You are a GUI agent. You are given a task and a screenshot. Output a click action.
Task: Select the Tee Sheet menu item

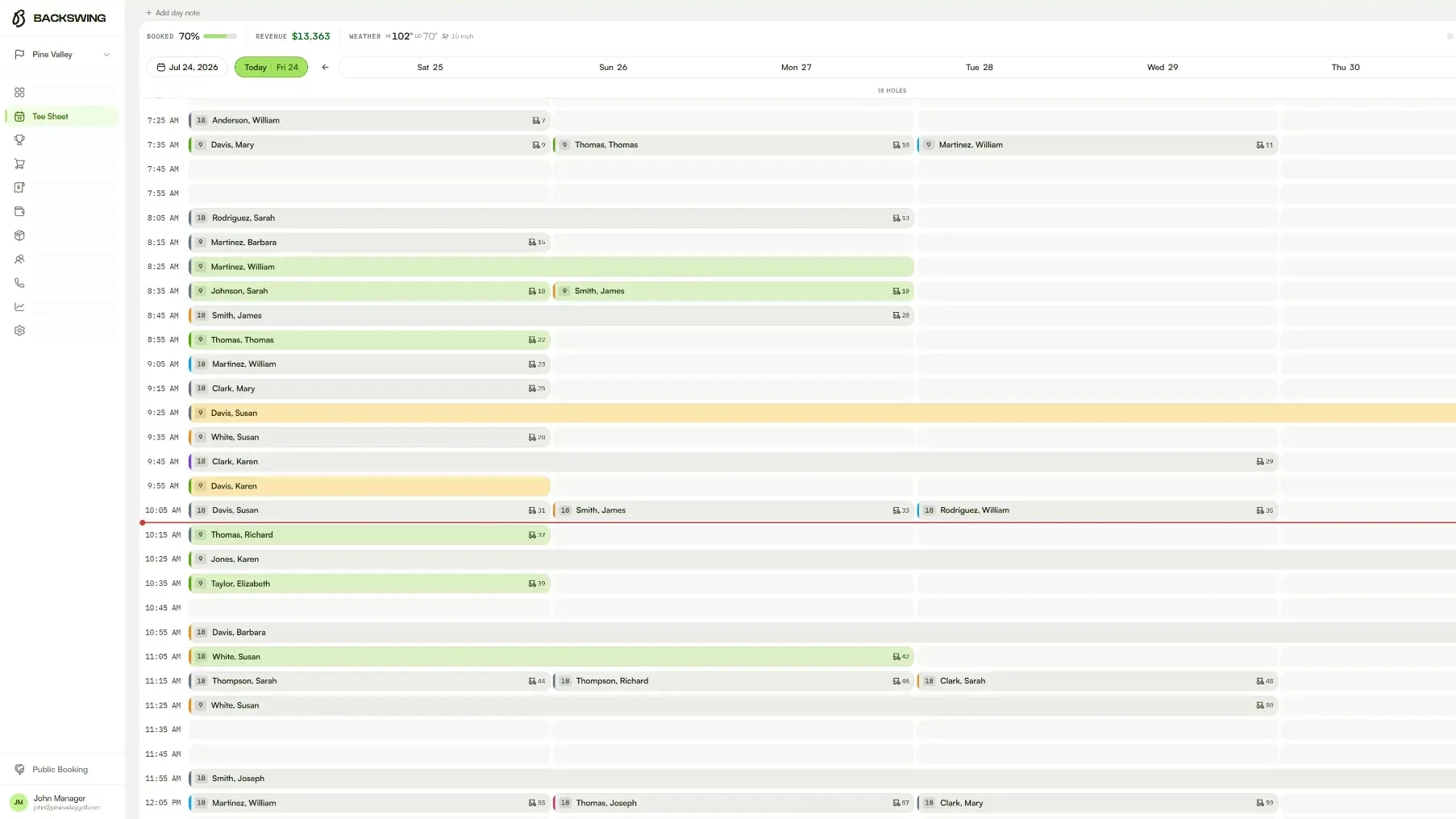[62, 117]
